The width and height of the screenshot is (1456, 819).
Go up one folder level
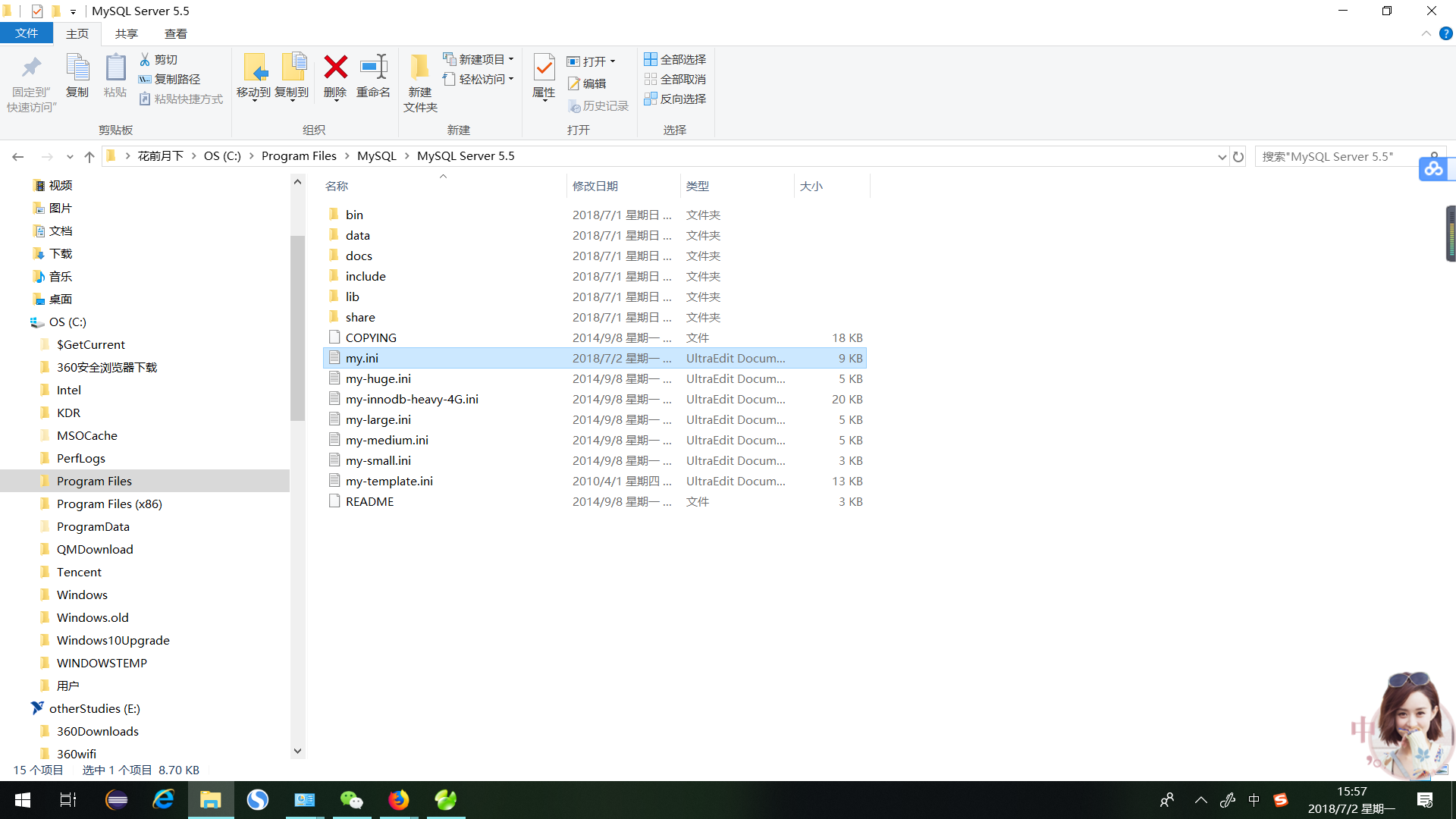pyautogui.click(x=89, y=156)
